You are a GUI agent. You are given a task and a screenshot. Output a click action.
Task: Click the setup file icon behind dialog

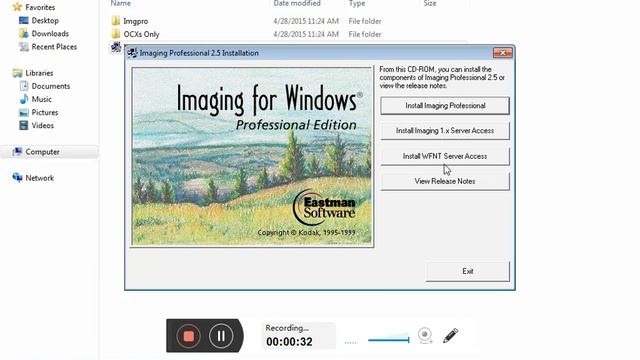[116, 47]
